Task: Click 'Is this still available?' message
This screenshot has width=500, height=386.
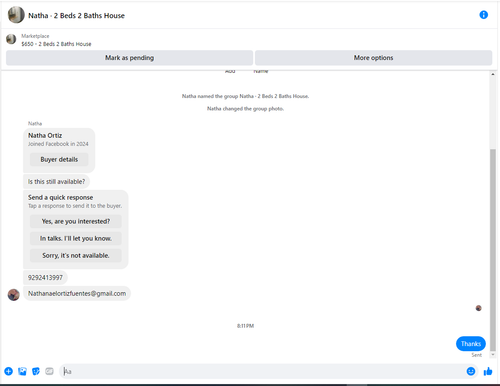Action: (x=56, y=182)
